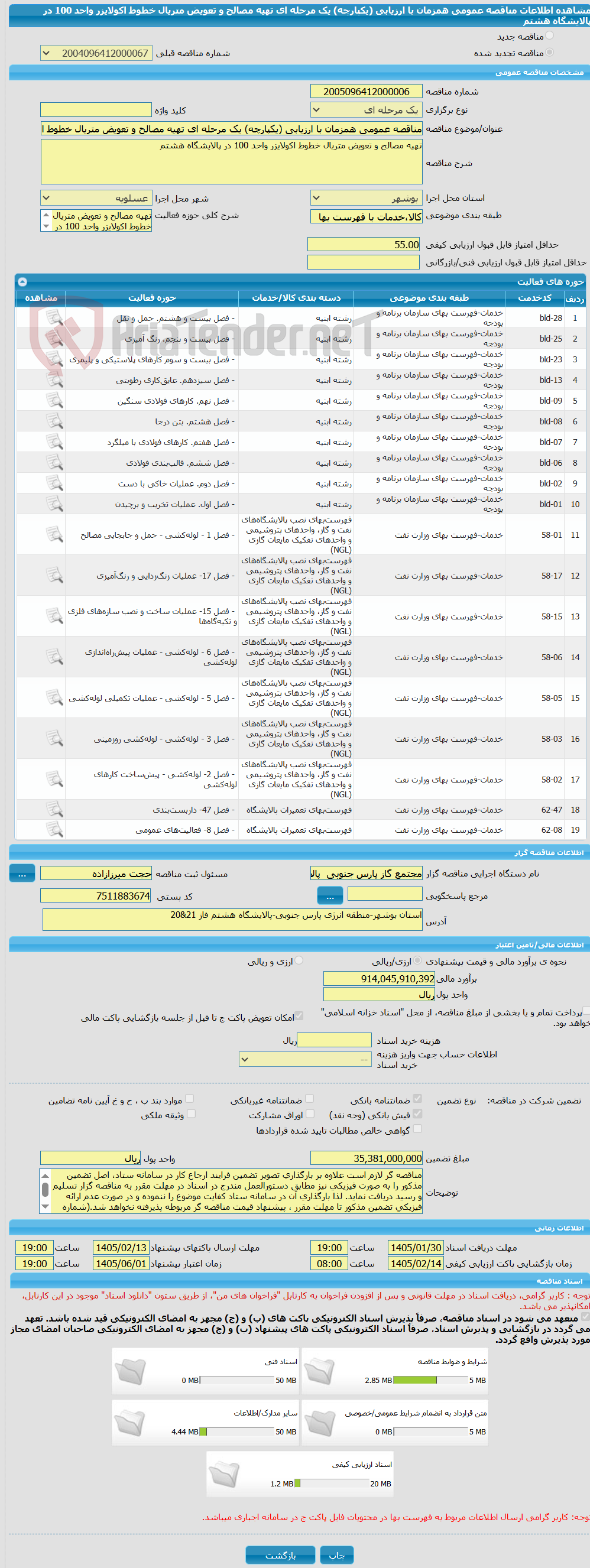Click برآورد مالی amount field
The height and width of the screenshot is (1568, 590).
coord(379,979)
